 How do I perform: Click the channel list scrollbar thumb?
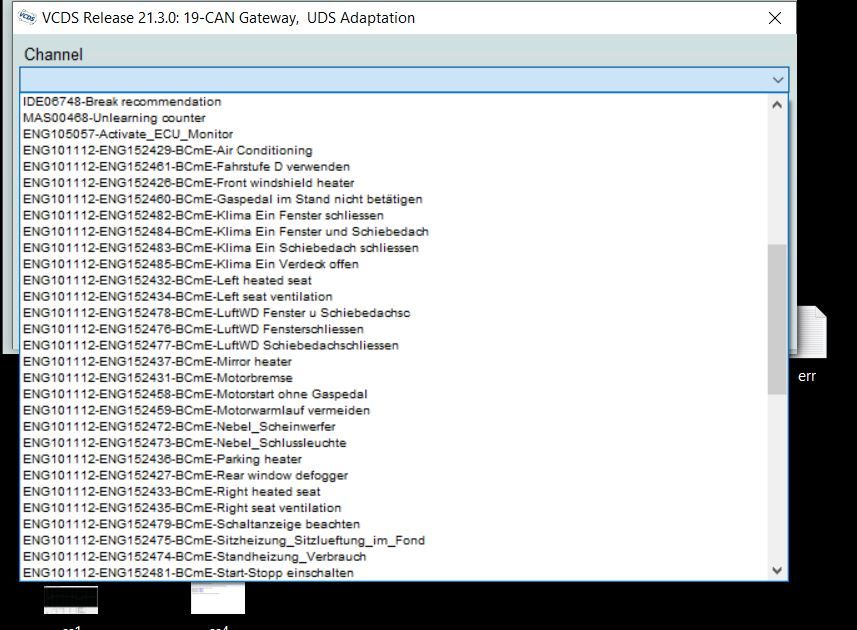pyautogui.click(x=777, y=319)
